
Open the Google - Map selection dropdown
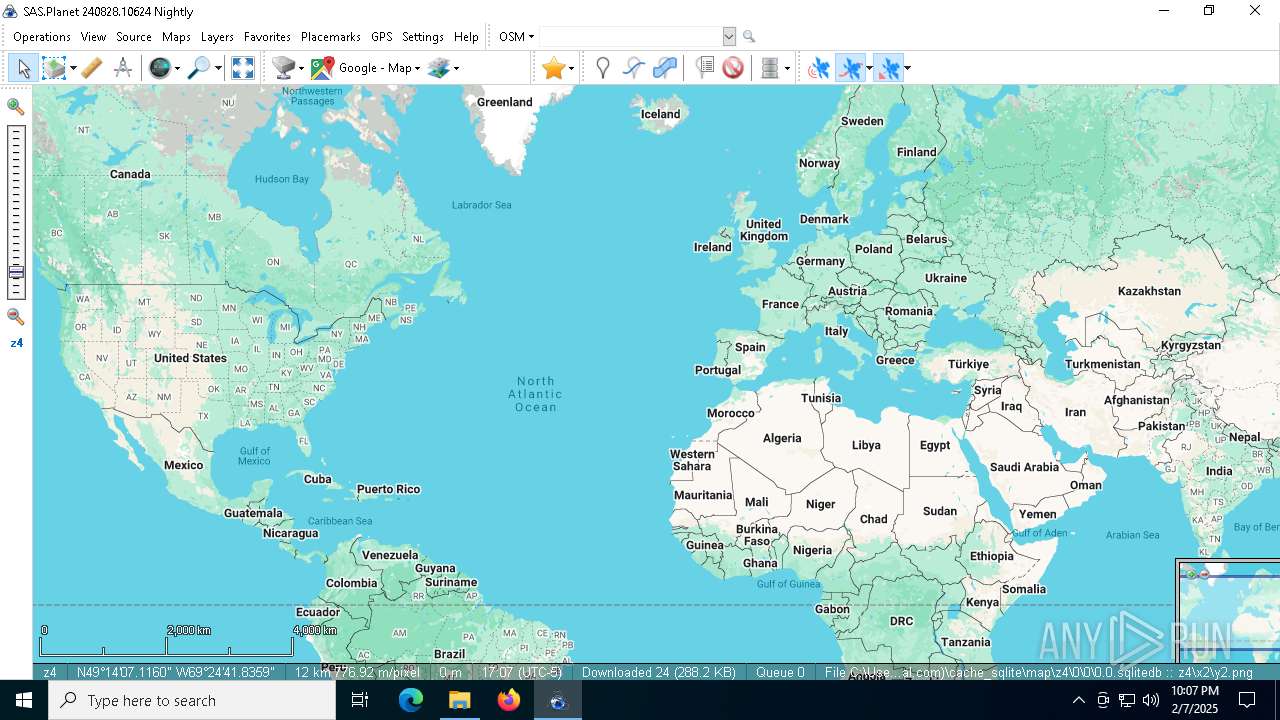click(379, 68)
